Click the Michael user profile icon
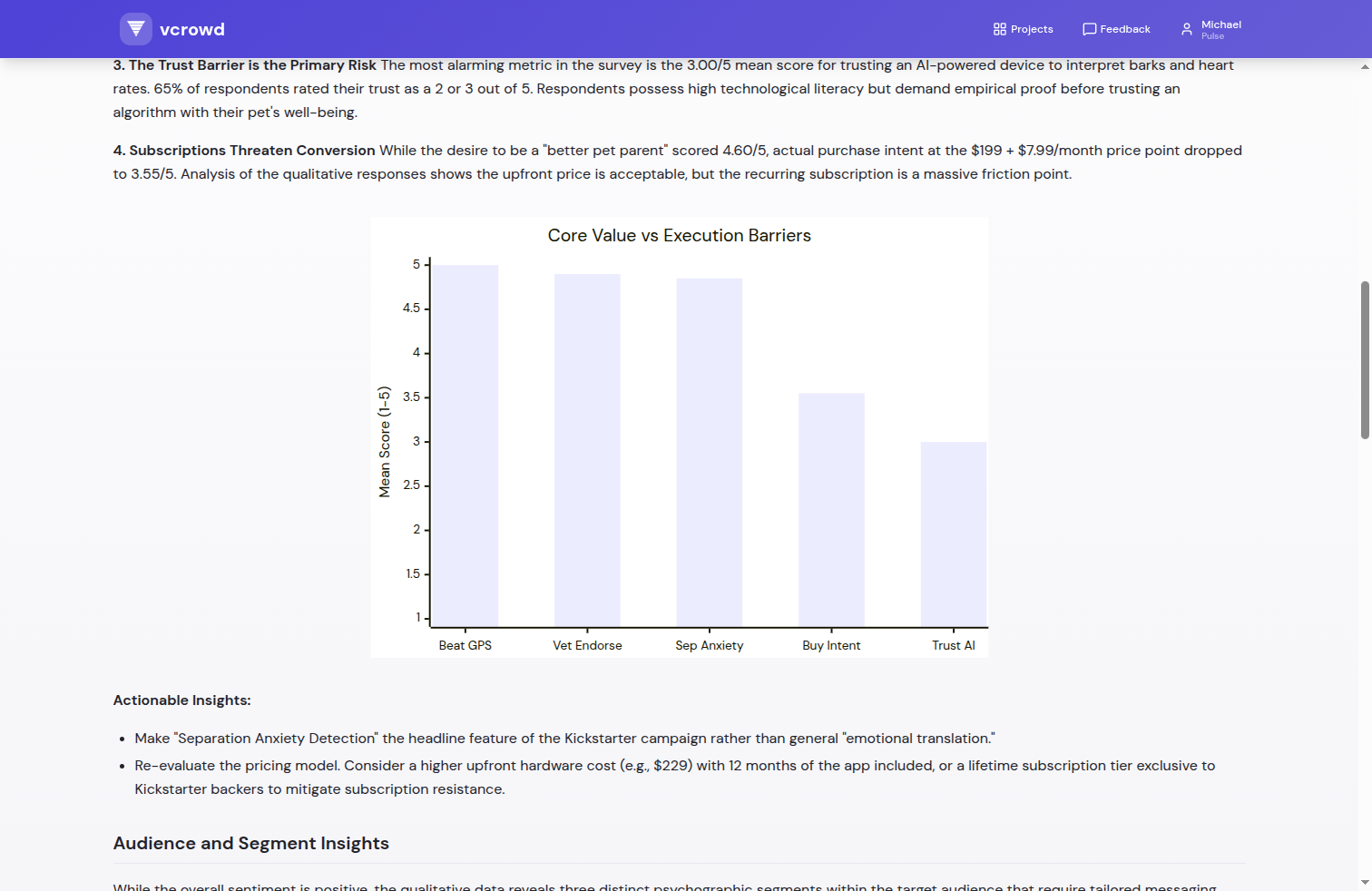Viewport: 1372px width, 891px height. point(1187,29)
